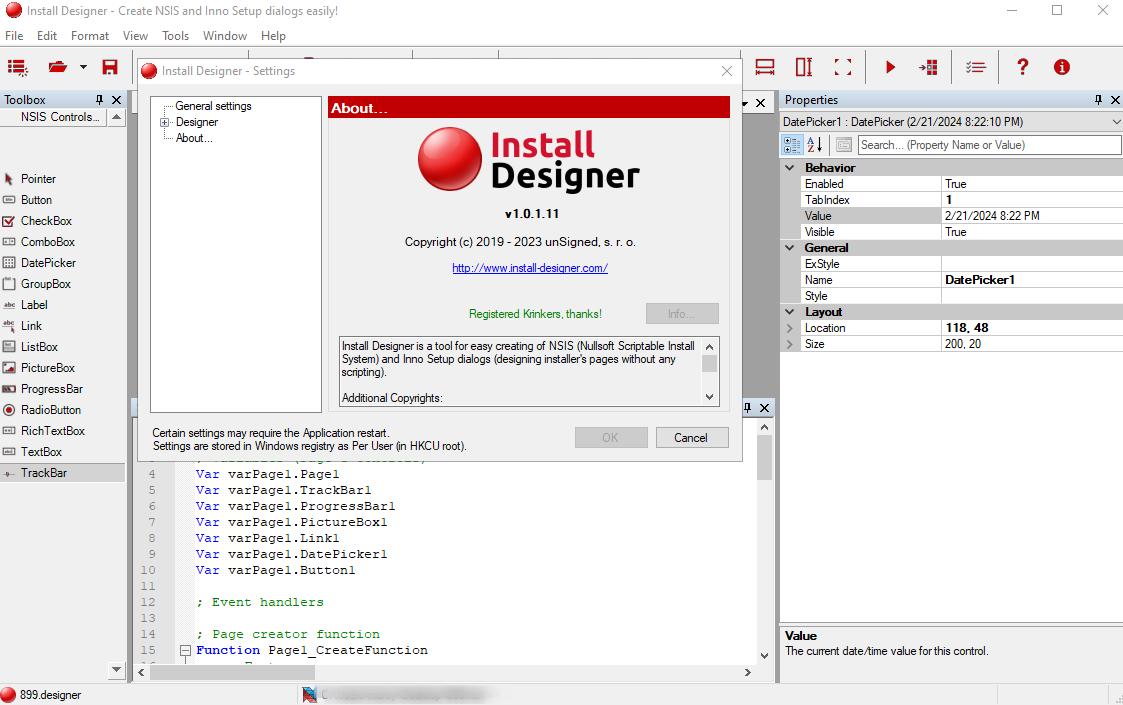This screenshot has width=1123, height=705.
Task: Click the fit-to-frame corners toolbar icon
Action: coord(843,67)
